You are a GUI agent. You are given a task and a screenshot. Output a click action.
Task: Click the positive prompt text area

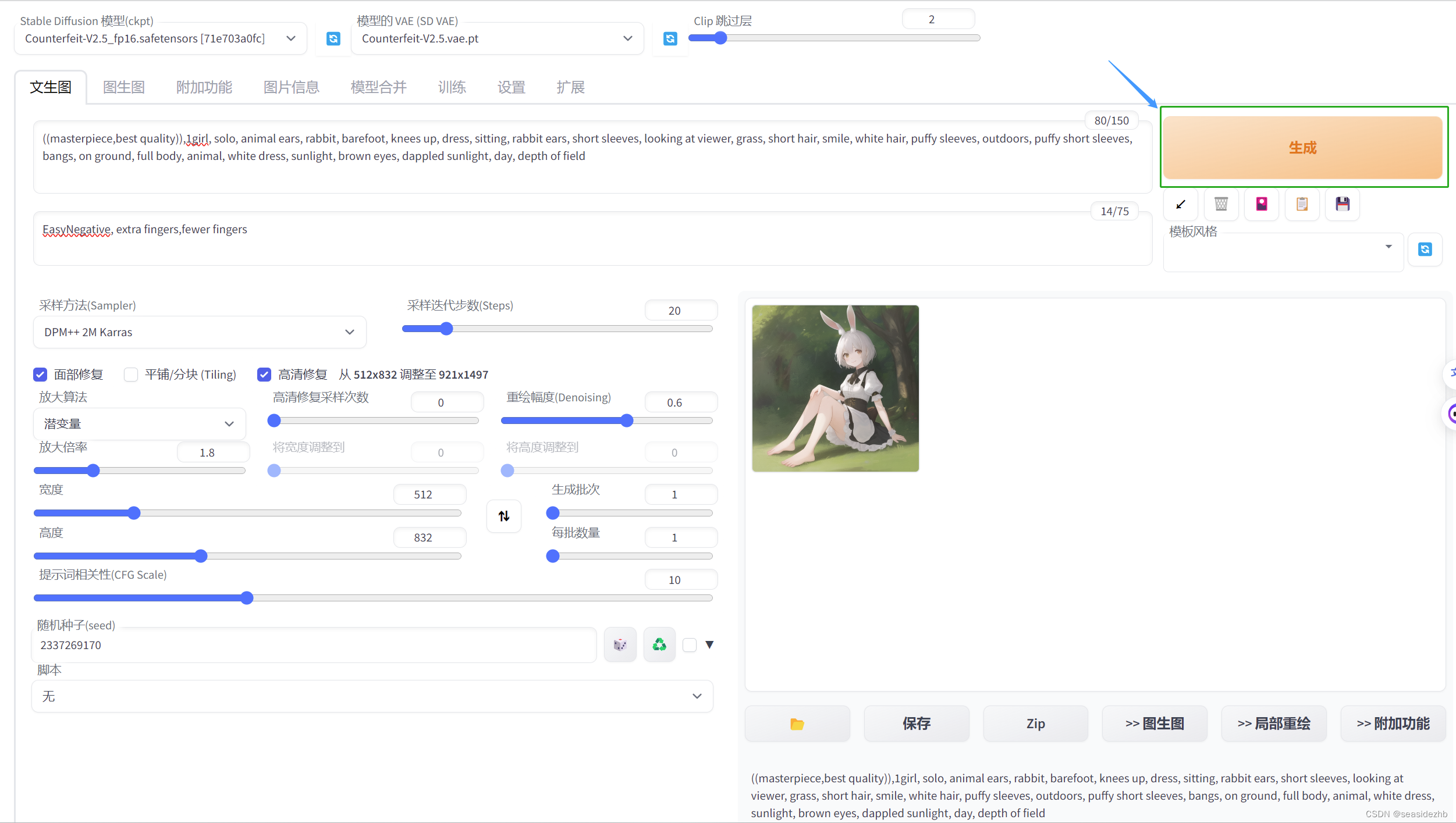tap(592, 157)
